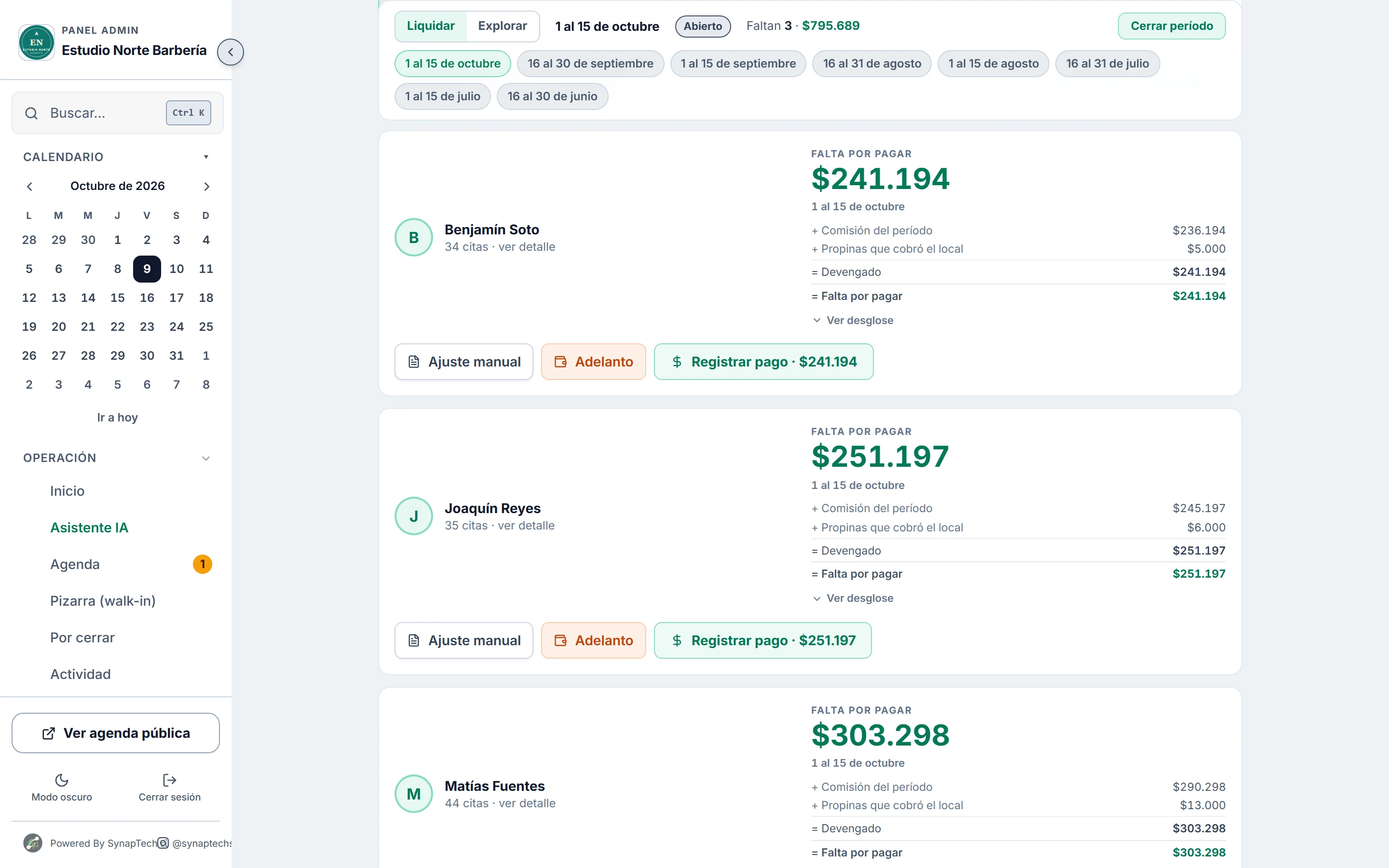Image resolution: width=1389 pixels, height=868 pixels.
Task: Open Por cerrar menu item
Action: point(82,638)
